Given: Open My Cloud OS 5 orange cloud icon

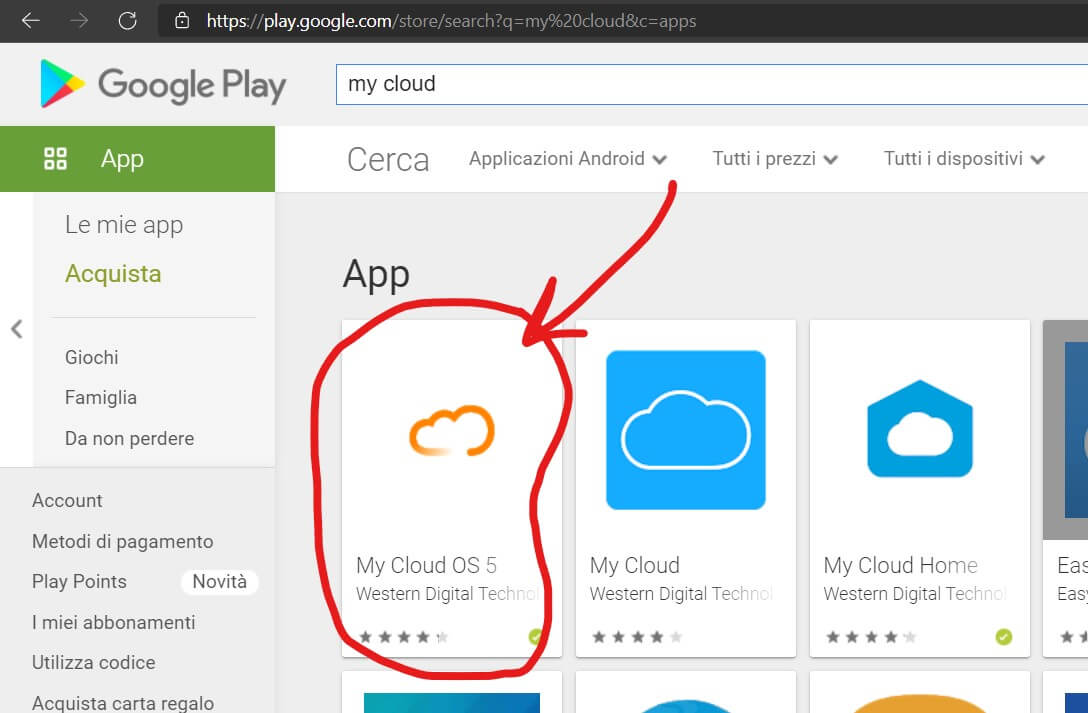Looking at the screenshot, I should [451, 430].
